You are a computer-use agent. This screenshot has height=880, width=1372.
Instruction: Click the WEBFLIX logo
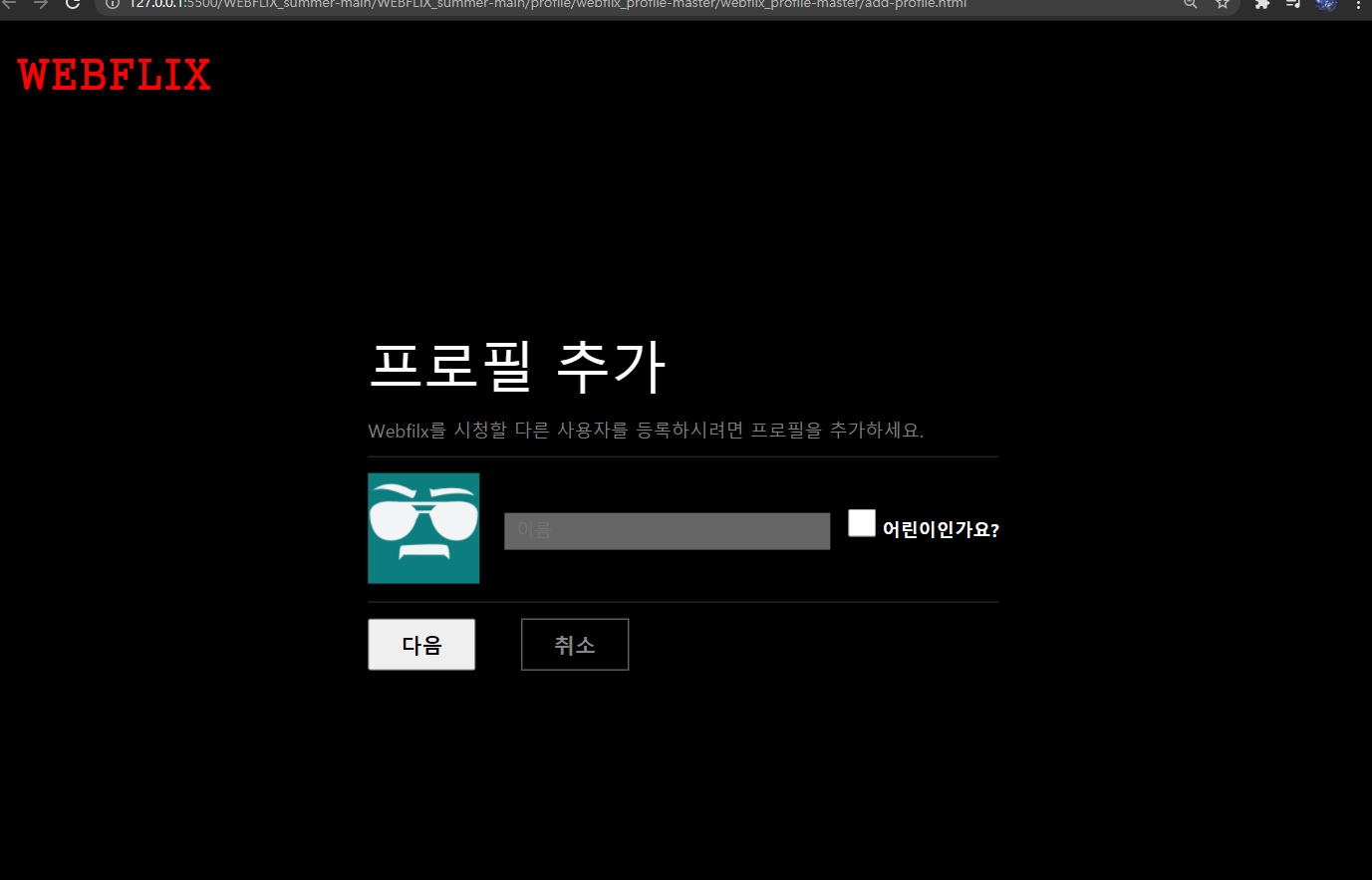pos(114,75)
